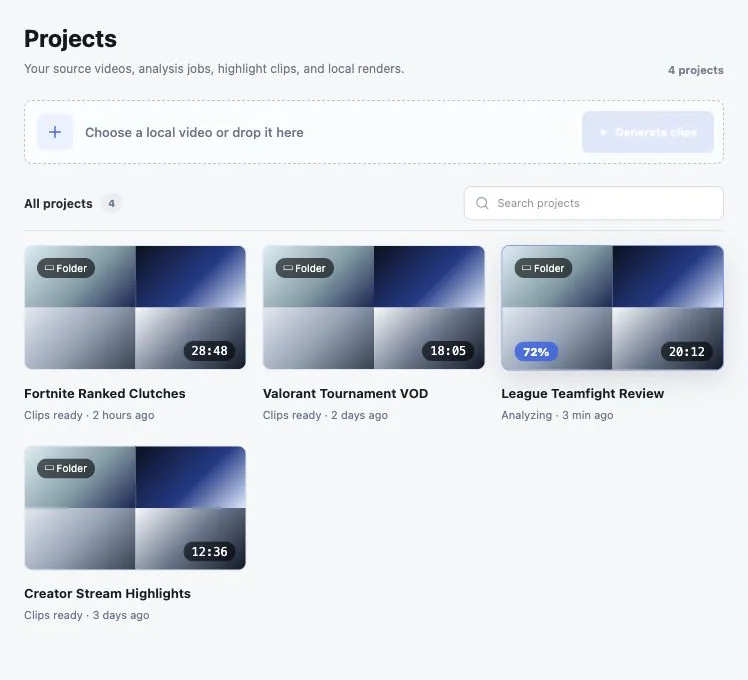Click 'Clips ready · 2 hours ago' status

(x=89, y=415)
